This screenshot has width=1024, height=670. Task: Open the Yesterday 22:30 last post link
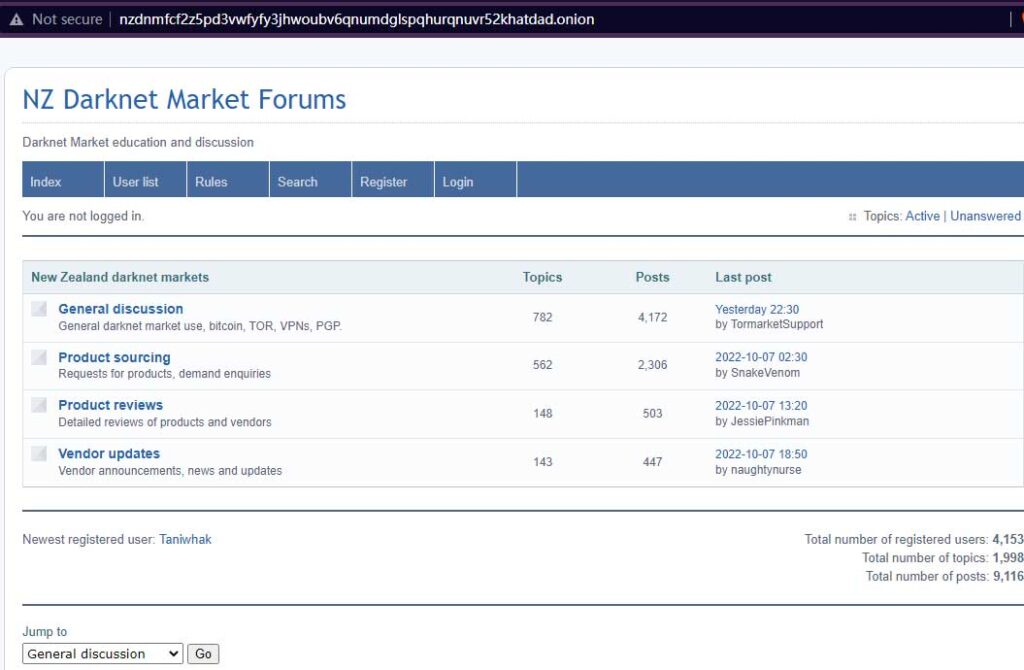tap(757, 309)
